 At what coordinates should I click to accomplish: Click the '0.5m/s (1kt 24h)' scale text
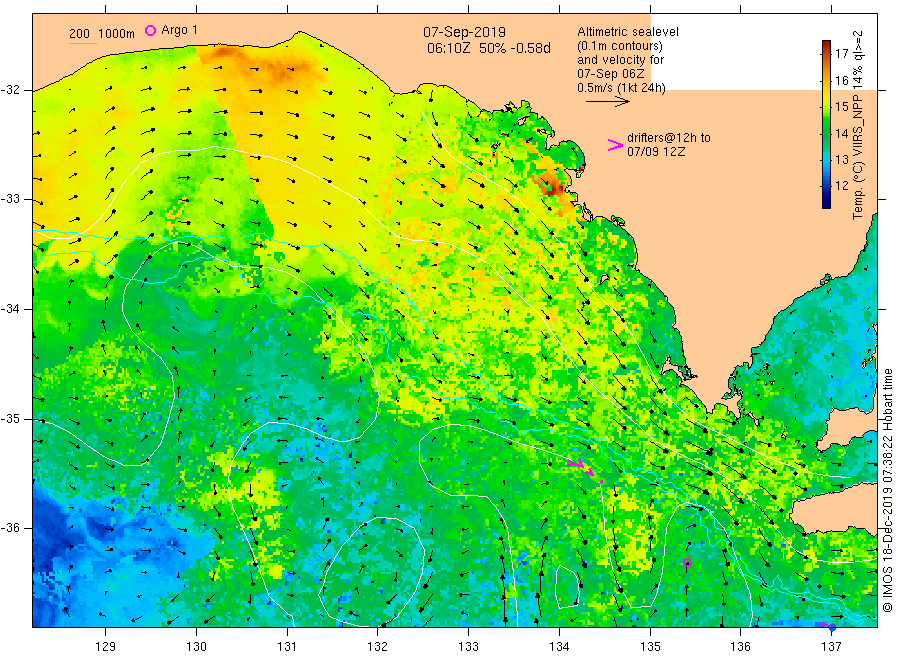621,88
